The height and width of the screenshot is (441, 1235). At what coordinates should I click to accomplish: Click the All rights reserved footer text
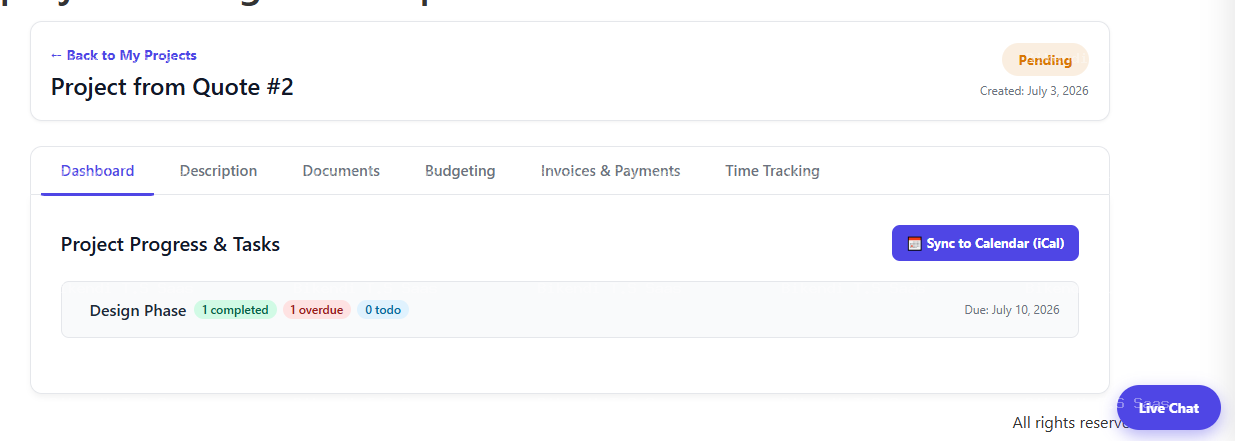pyautogui.click(x=1065, y=423)
